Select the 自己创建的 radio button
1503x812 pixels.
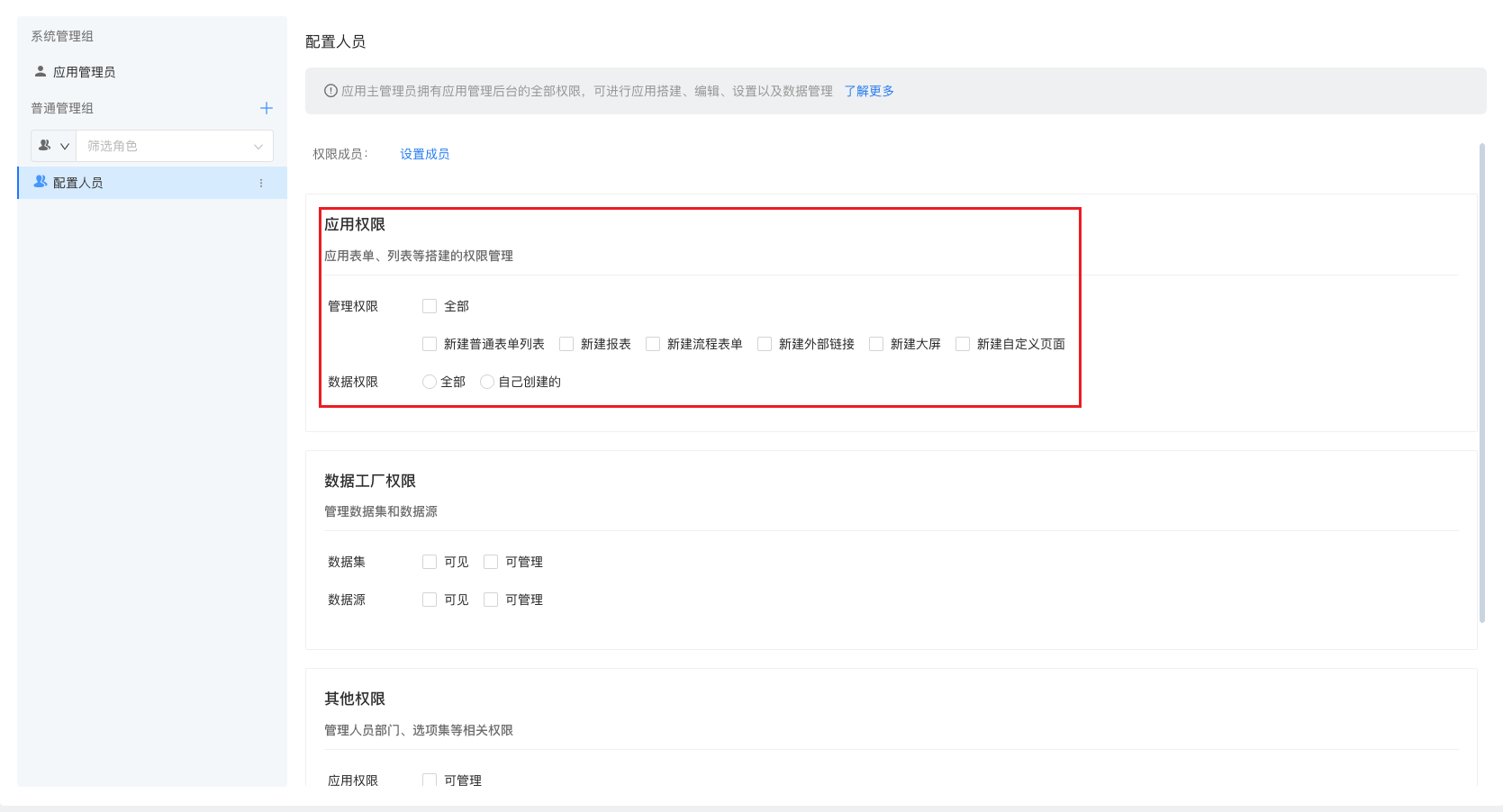pyautogui.click(x=486, y=381)
